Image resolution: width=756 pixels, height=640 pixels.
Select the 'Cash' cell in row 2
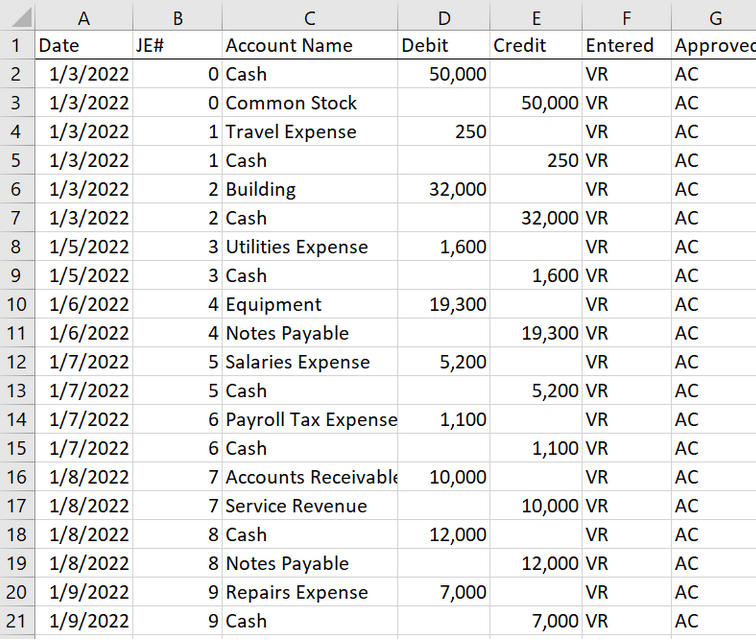(310, 74)
